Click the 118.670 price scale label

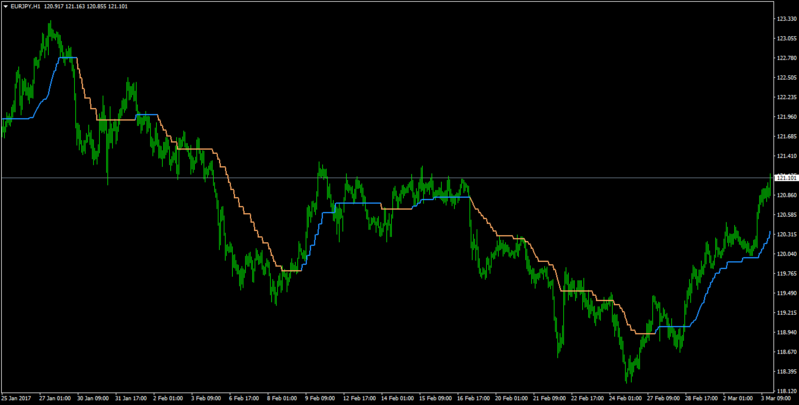tap(786, 352)
